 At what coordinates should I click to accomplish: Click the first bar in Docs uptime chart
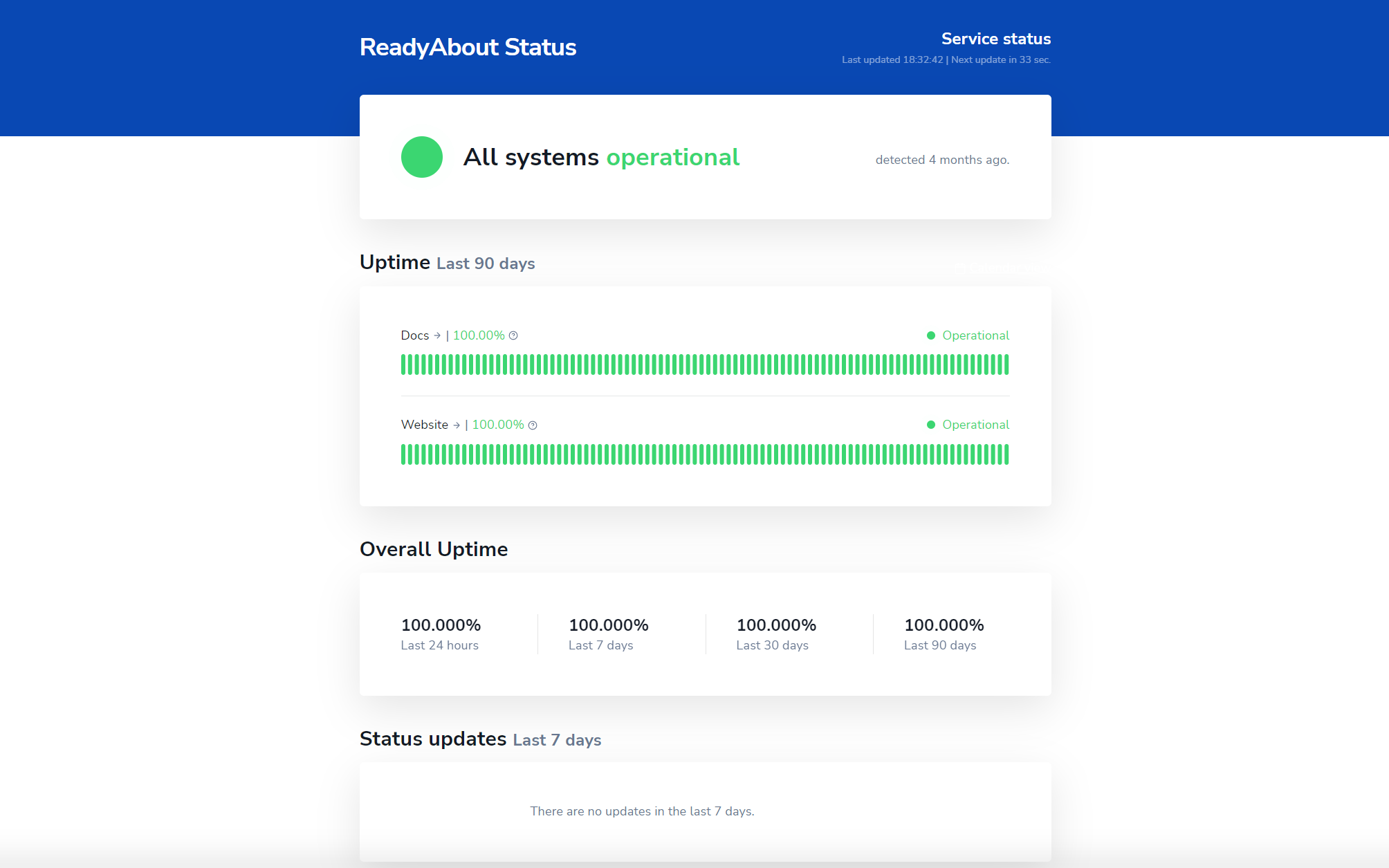click(403, 364)
